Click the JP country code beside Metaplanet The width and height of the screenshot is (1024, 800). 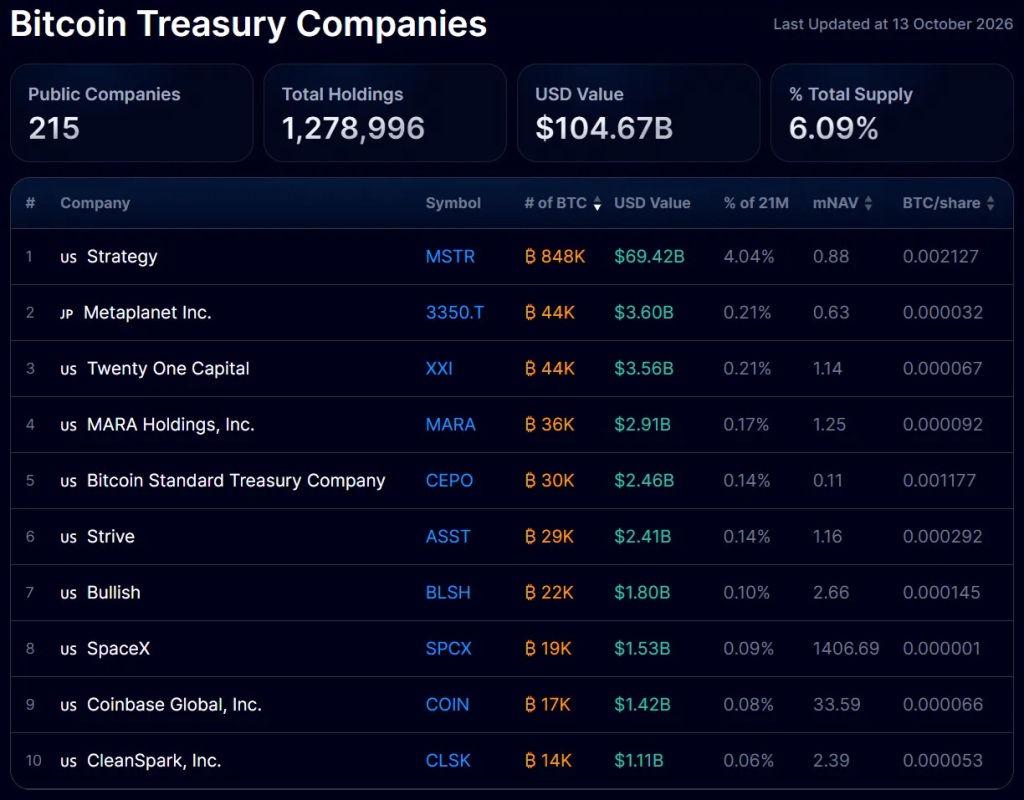click(67, 314)
